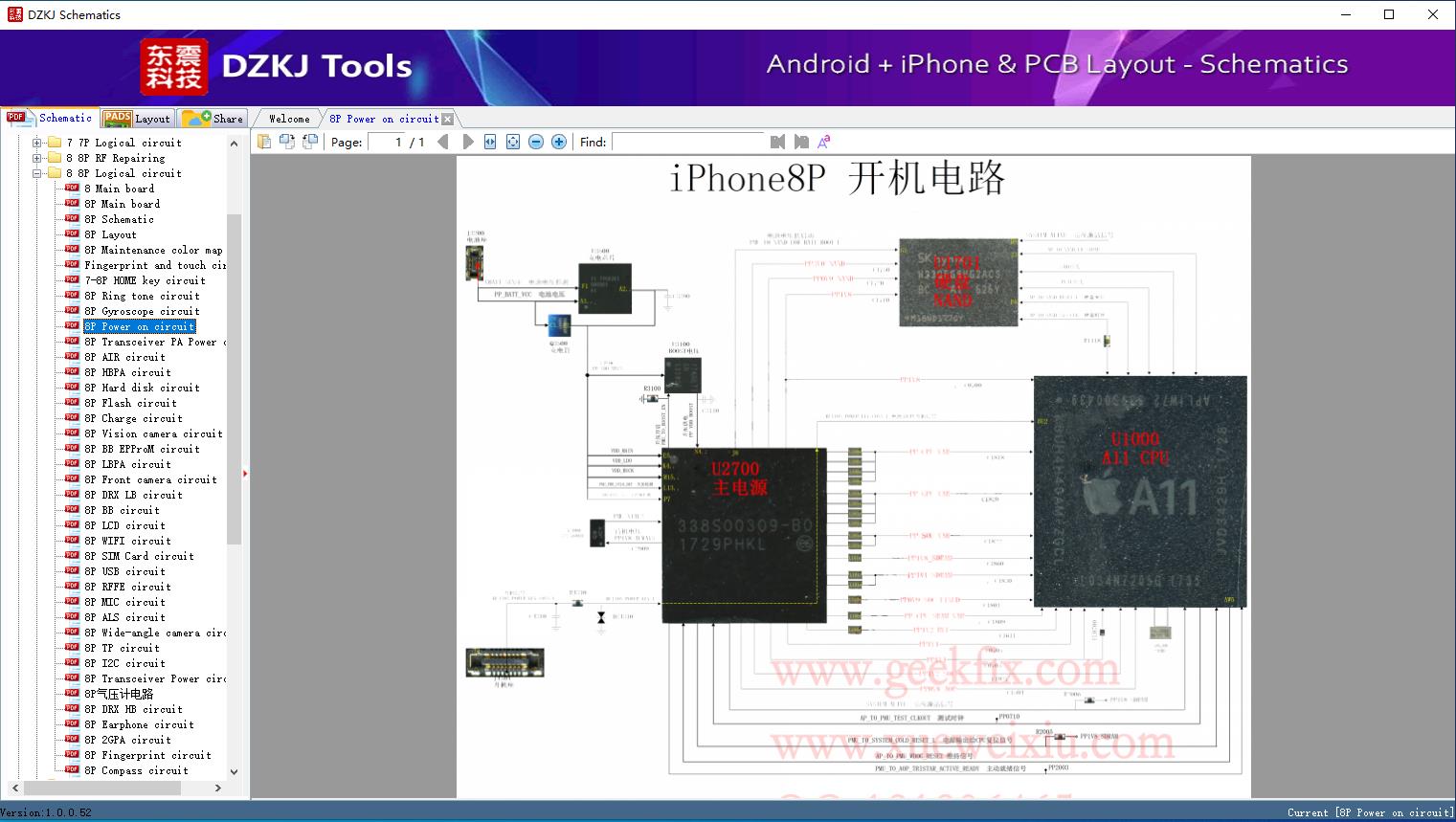Click the DZKJ Tools logo banner
The height and width of the screenshot is (822, 1456).
(277, 66)
